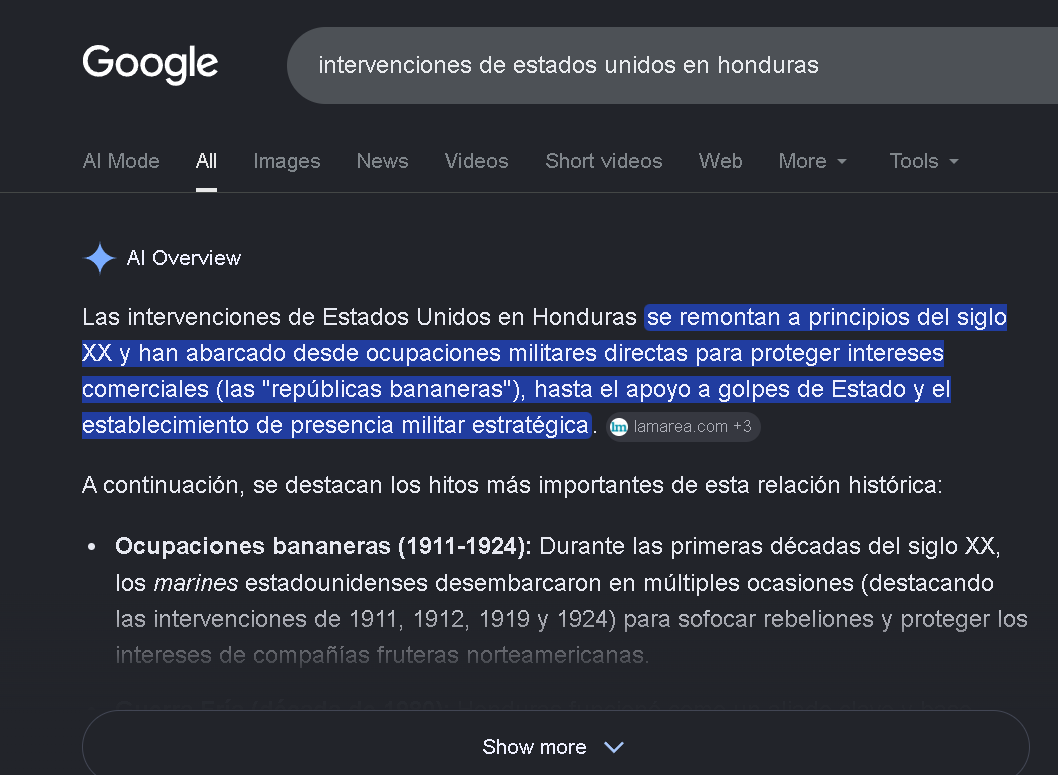Switch to the Videos tab

476,161
